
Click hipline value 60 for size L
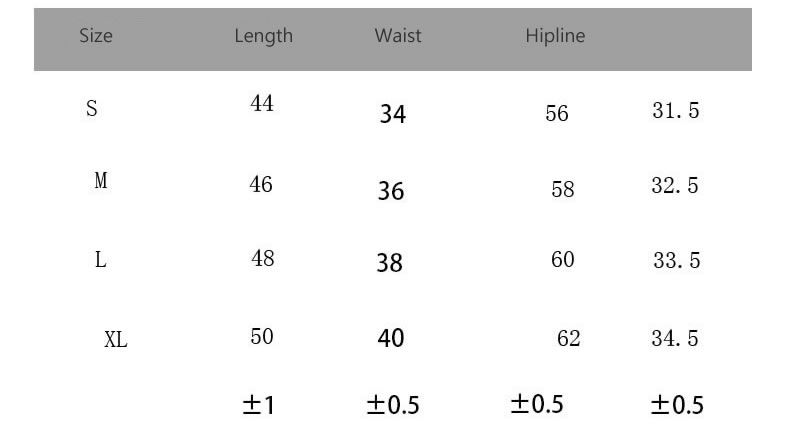(563, 260)
